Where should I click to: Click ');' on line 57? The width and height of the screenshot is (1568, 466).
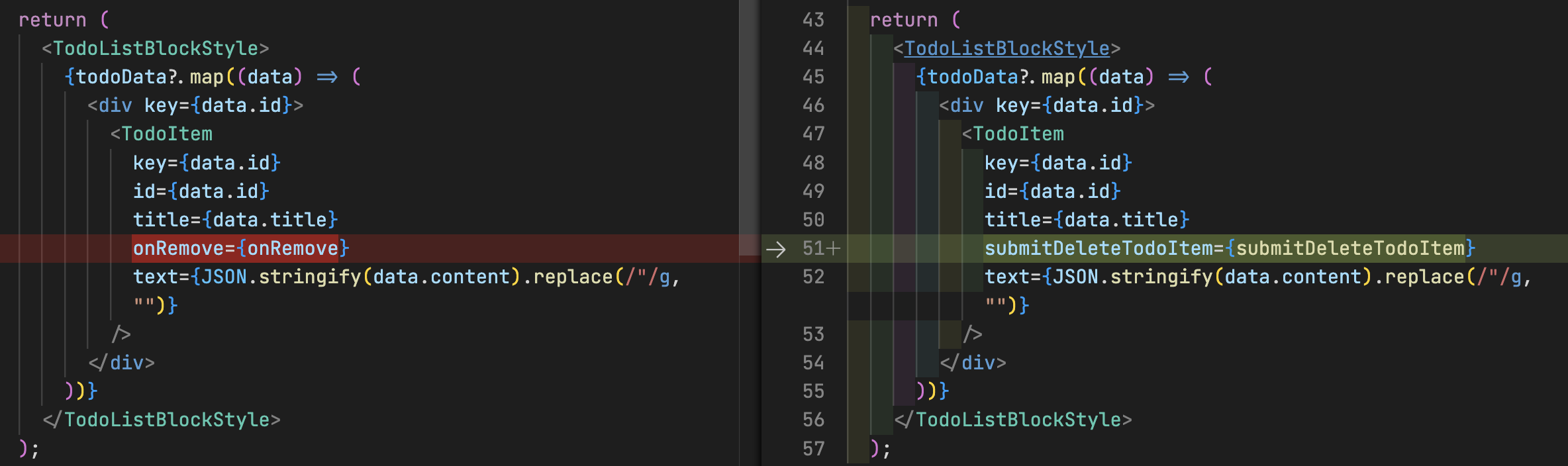pos(881,449)
